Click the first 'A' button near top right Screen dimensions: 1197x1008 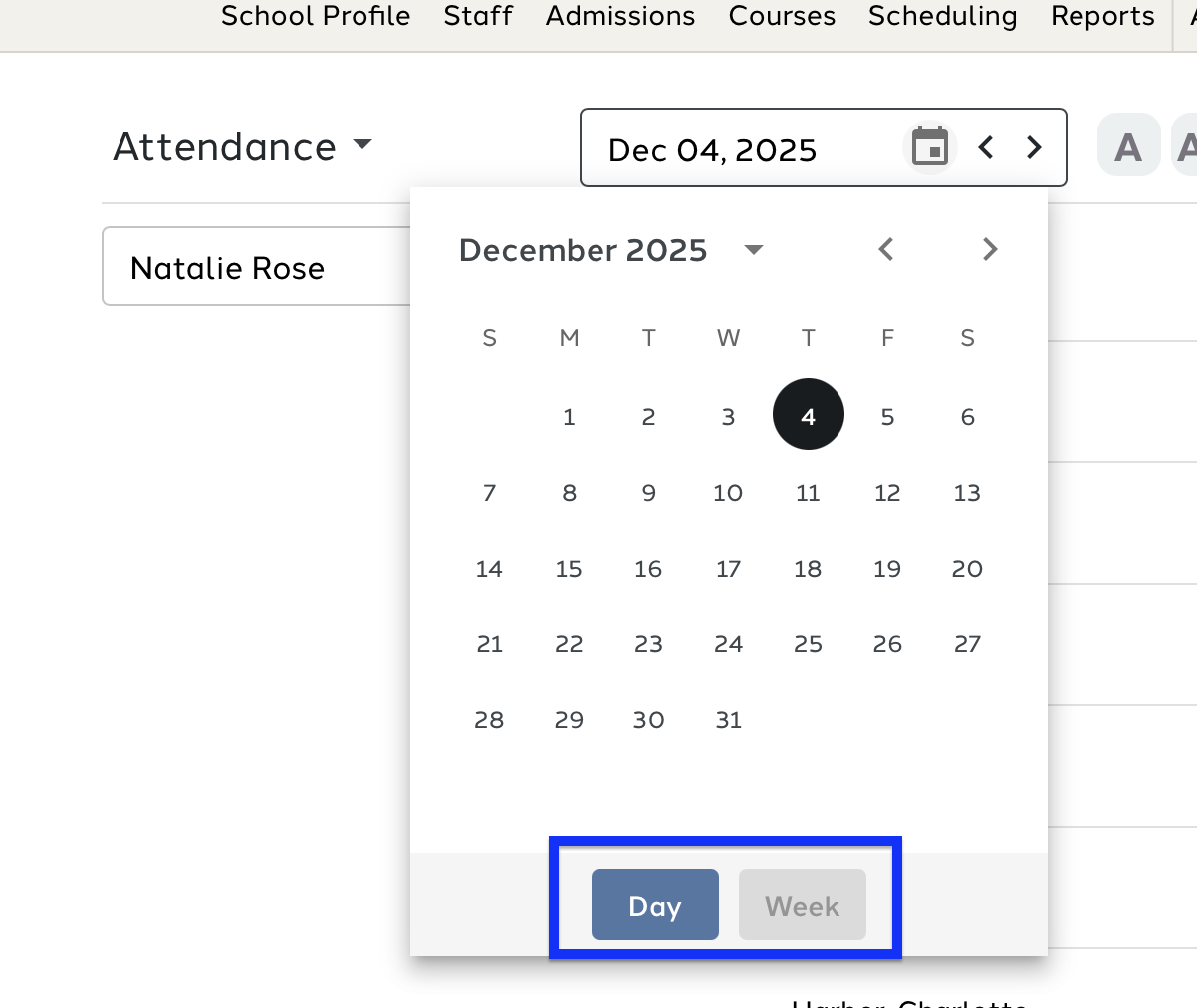(x=1128, y=145)
